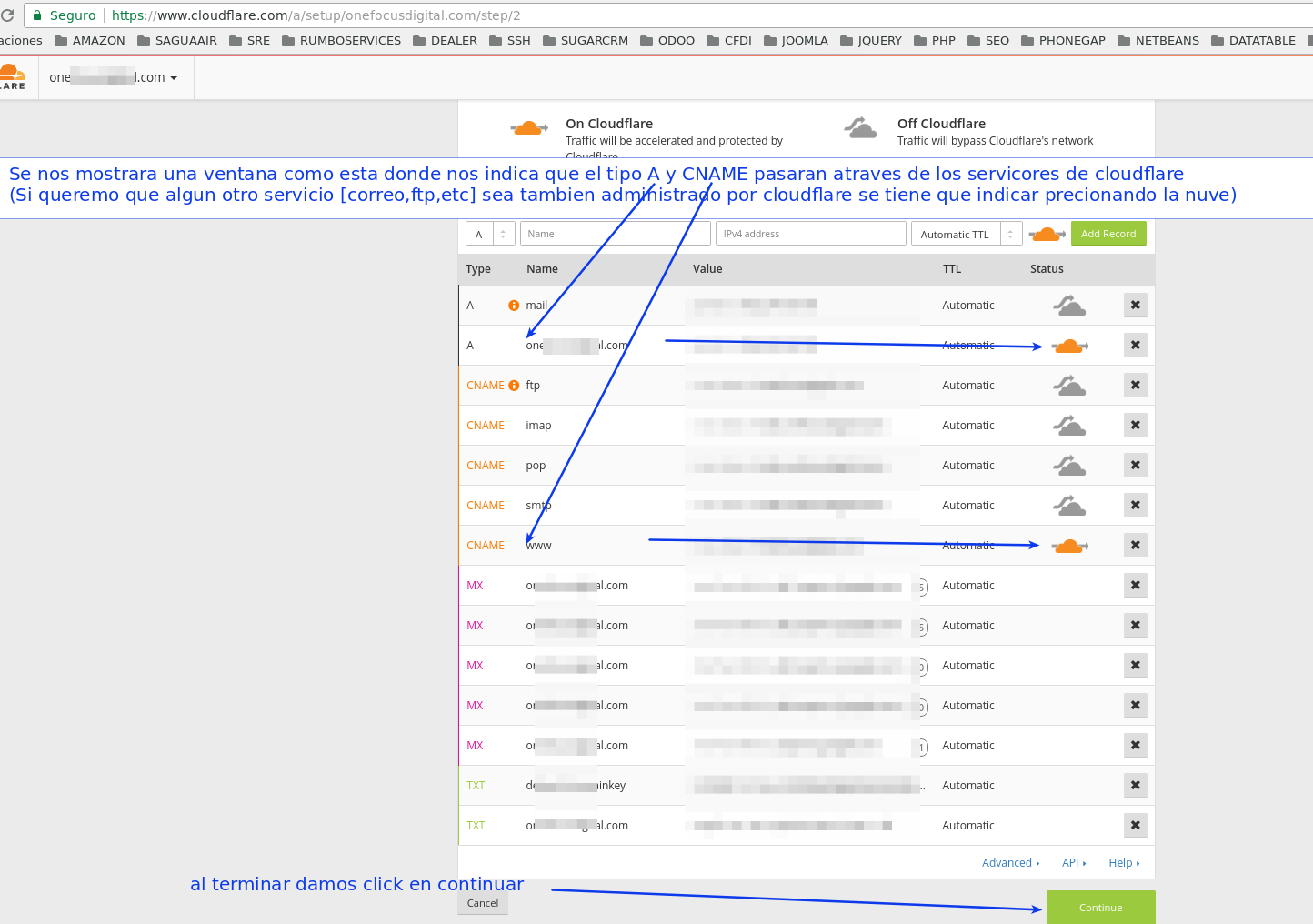1313x924 pixels.
Task: Click the mail record name
Action: [x=536, y=306]
